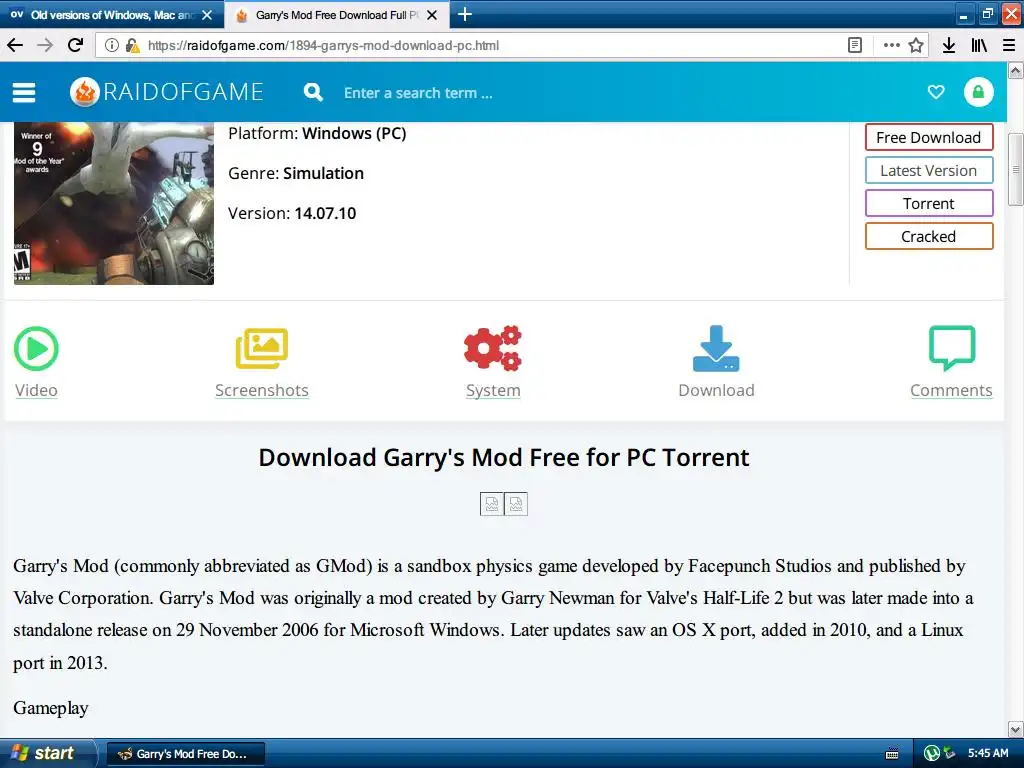This screenshot has height=768, width=1024.
Task: Click the Download label text
Action: 716,390
